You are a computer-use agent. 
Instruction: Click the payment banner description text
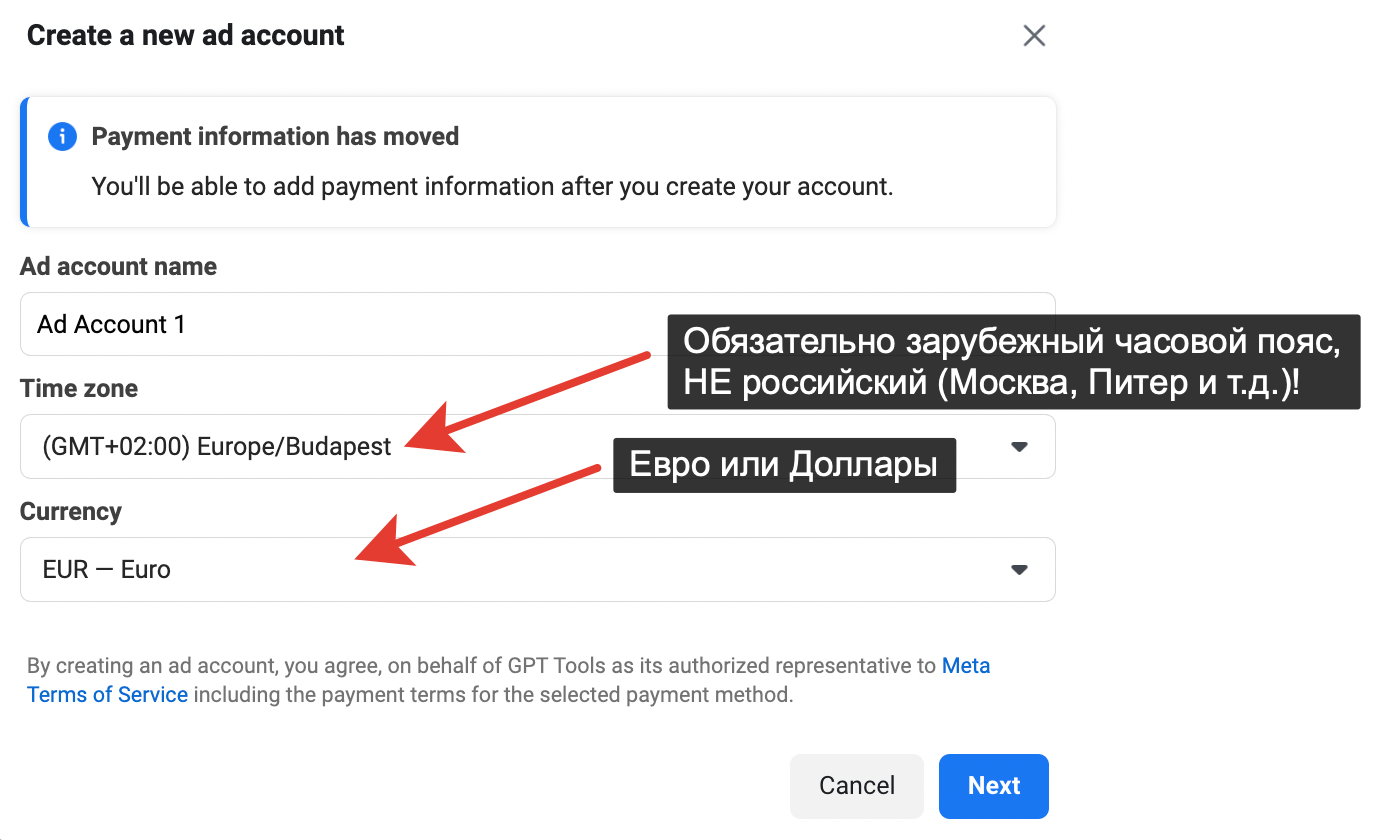492,187
